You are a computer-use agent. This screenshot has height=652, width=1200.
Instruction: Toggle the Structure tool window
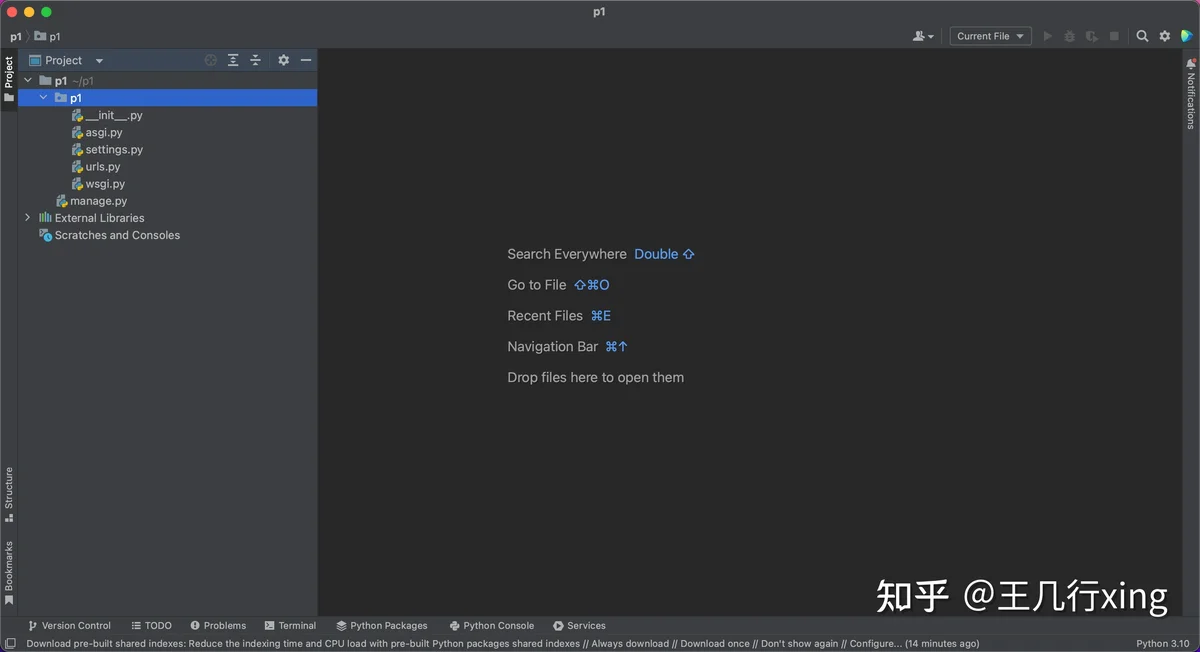[x=9, y=494]
